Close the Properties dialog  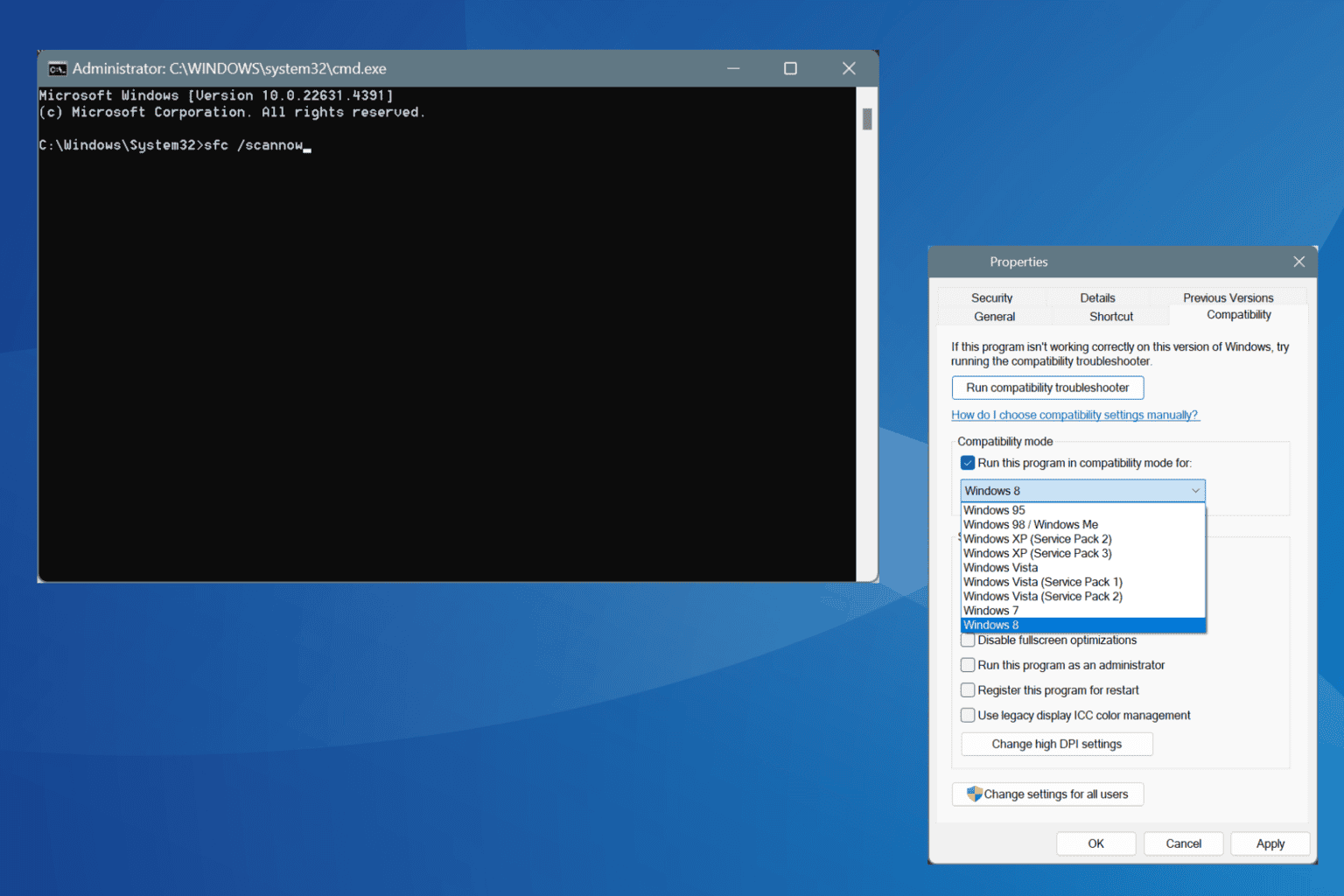tap(1298, 262)
